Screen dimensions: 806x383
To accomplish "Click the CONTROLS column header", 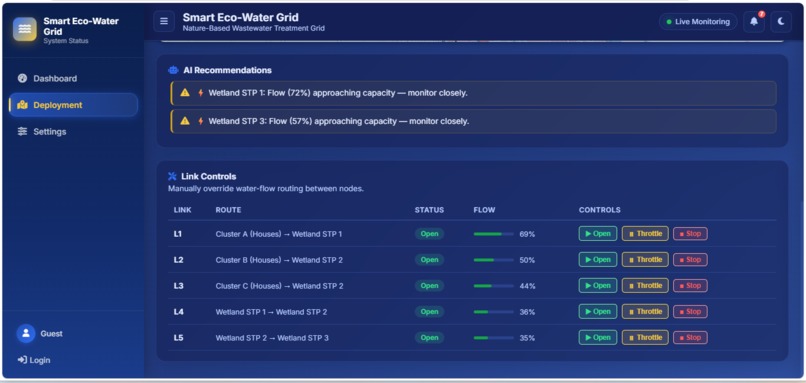I will click(599, 210).
